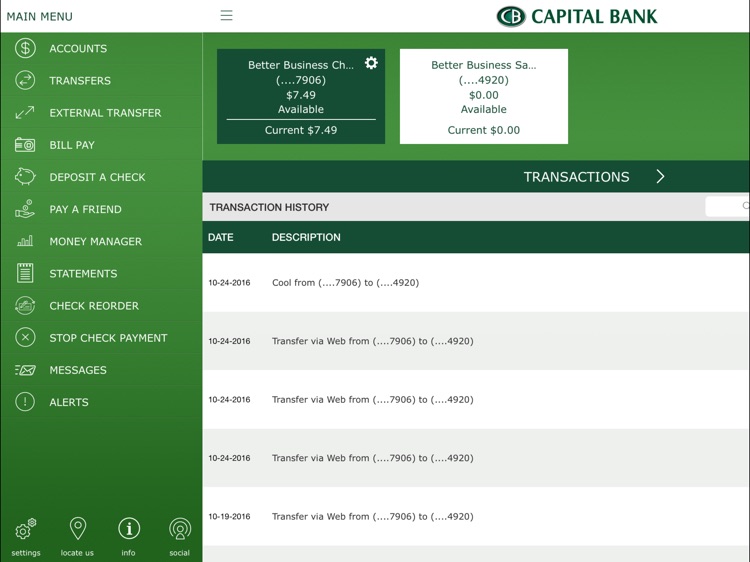
Task: Click the Deposit a Check piggy bank icon
Action: 25,176
